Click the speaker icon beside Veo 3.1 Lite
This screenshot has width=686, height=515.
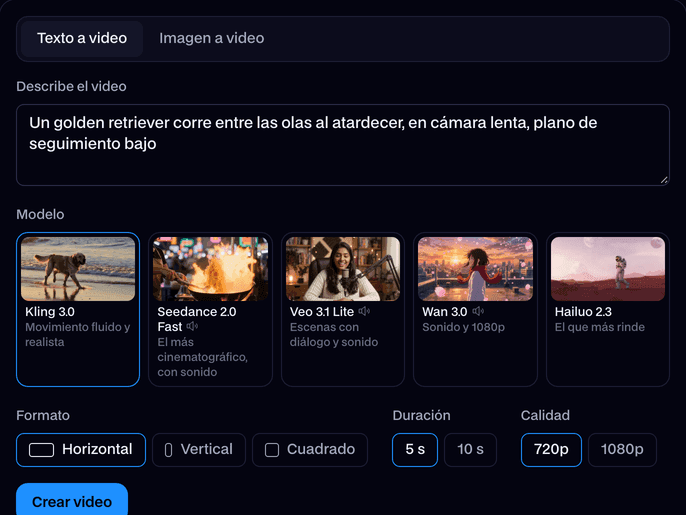(x=364, y=311)
